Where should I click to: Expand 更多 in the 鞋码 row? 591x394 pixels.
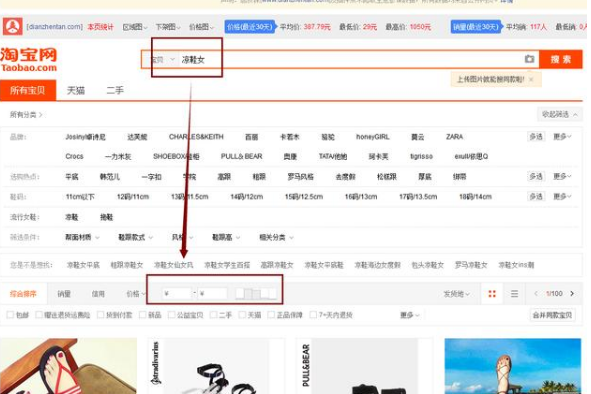pos(562,196)
